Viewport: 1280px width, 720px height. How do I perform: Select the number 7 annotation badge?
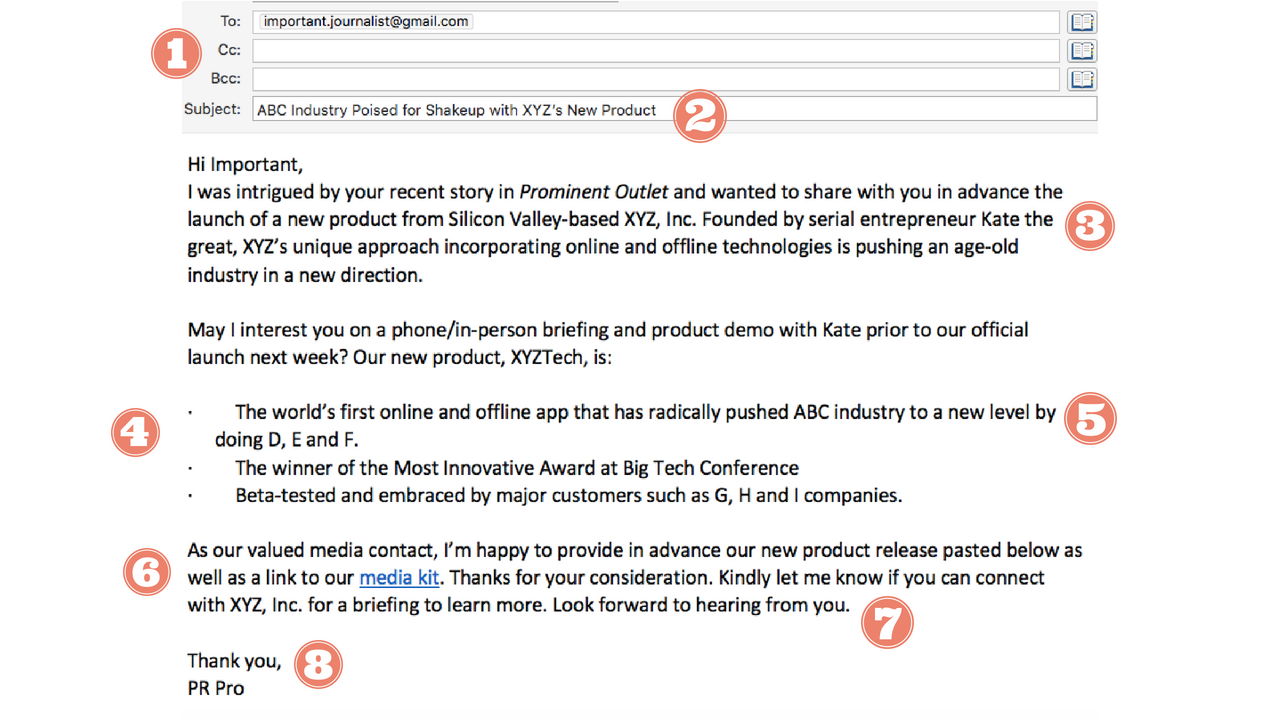[887, 623]
